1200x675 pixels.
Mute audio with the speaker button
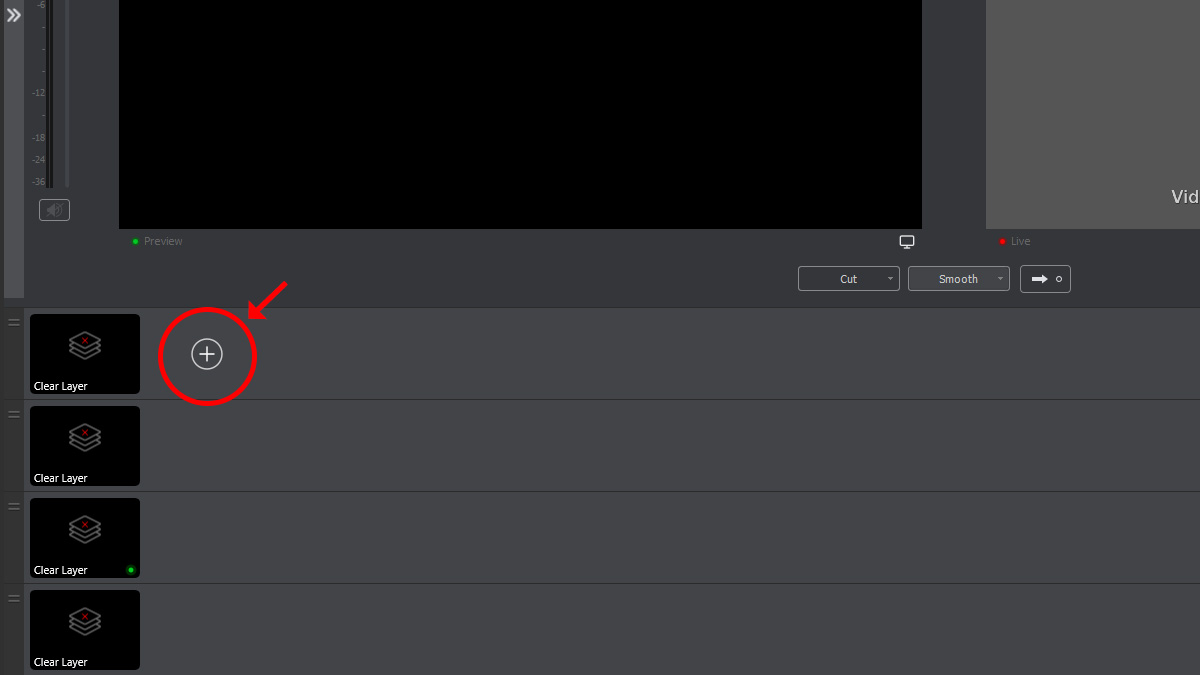(54, 210)
